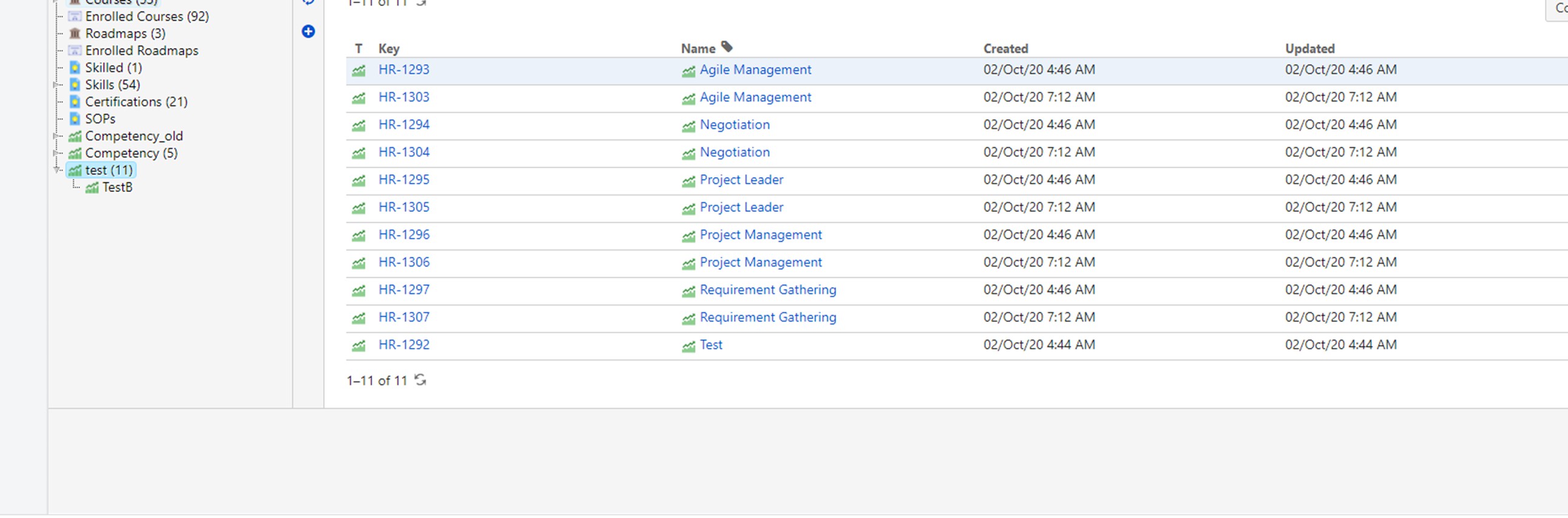Open the HR-1304 key link
The image size is (1568, 518).
click(x=404, y=152)
